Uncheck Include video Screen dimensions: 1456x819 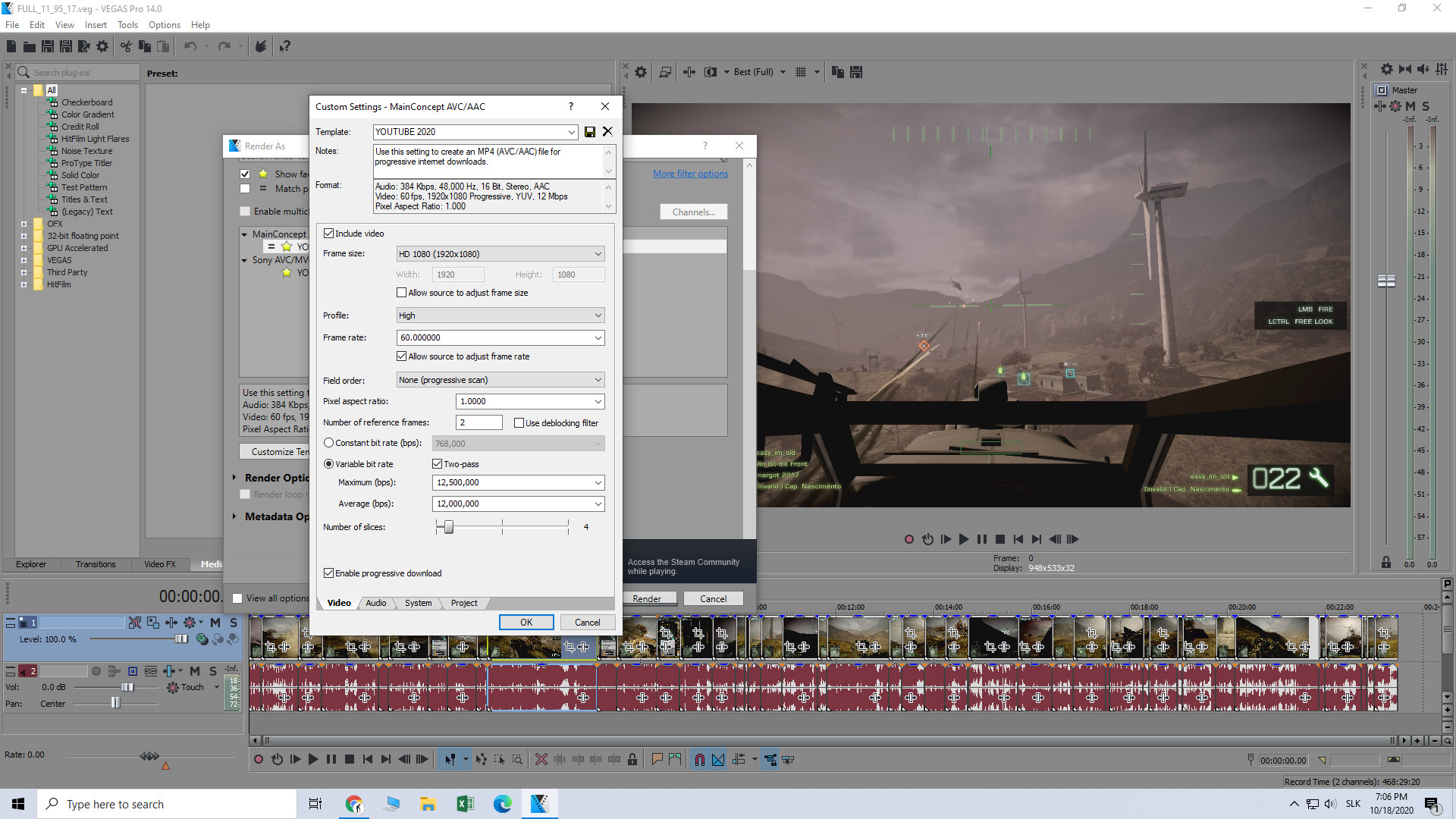pos(328,234)
